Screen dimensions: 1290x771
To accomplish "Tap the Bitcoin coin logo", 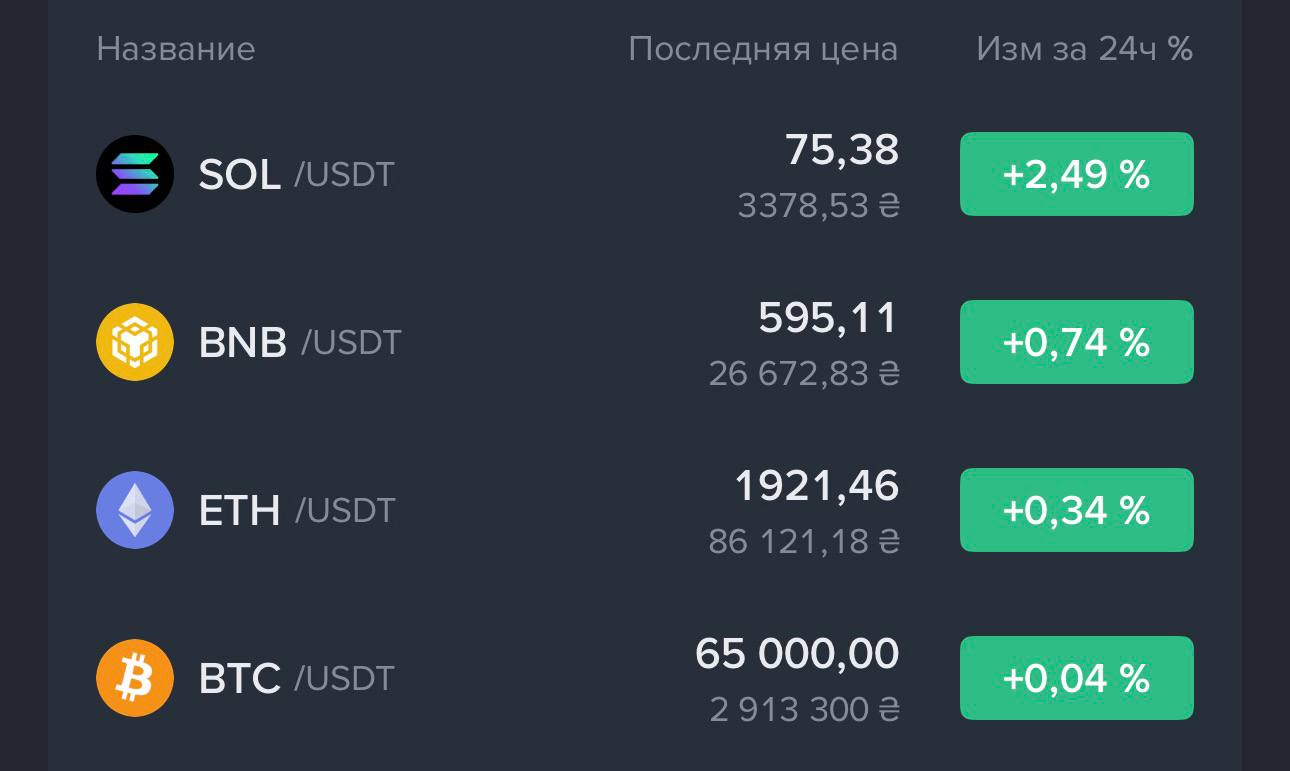I will (135, 678).
